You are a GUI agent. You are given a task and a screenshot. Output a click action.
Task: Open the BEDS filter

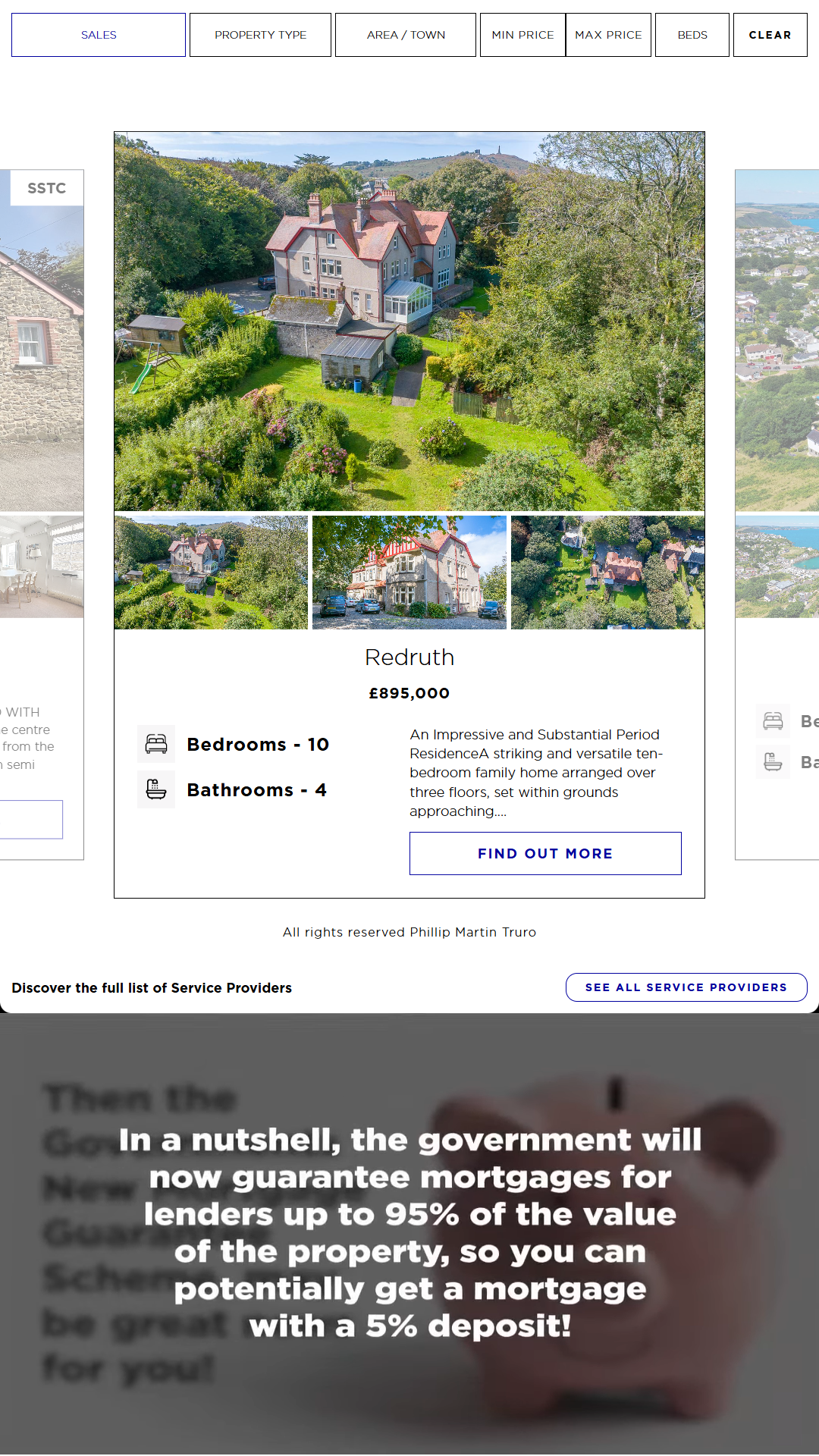pyautogui.click(x=692, y=35)
